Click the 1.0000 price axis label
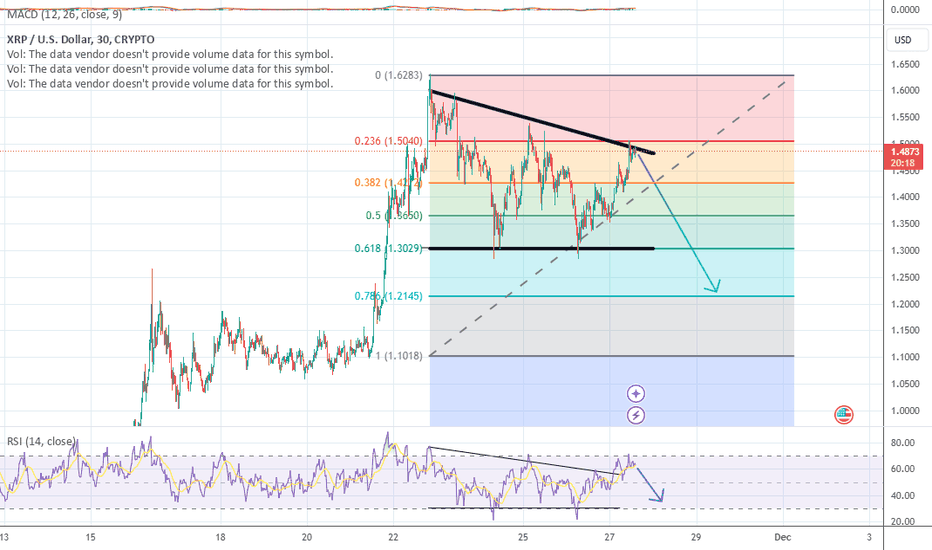 905,411
